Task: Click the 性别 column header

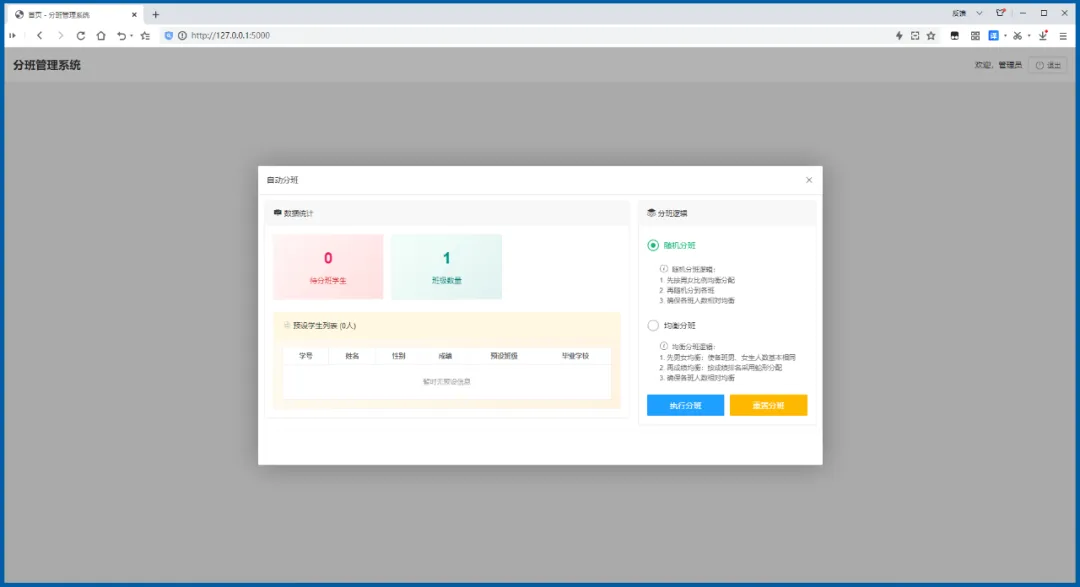Action: click(398, 356)
